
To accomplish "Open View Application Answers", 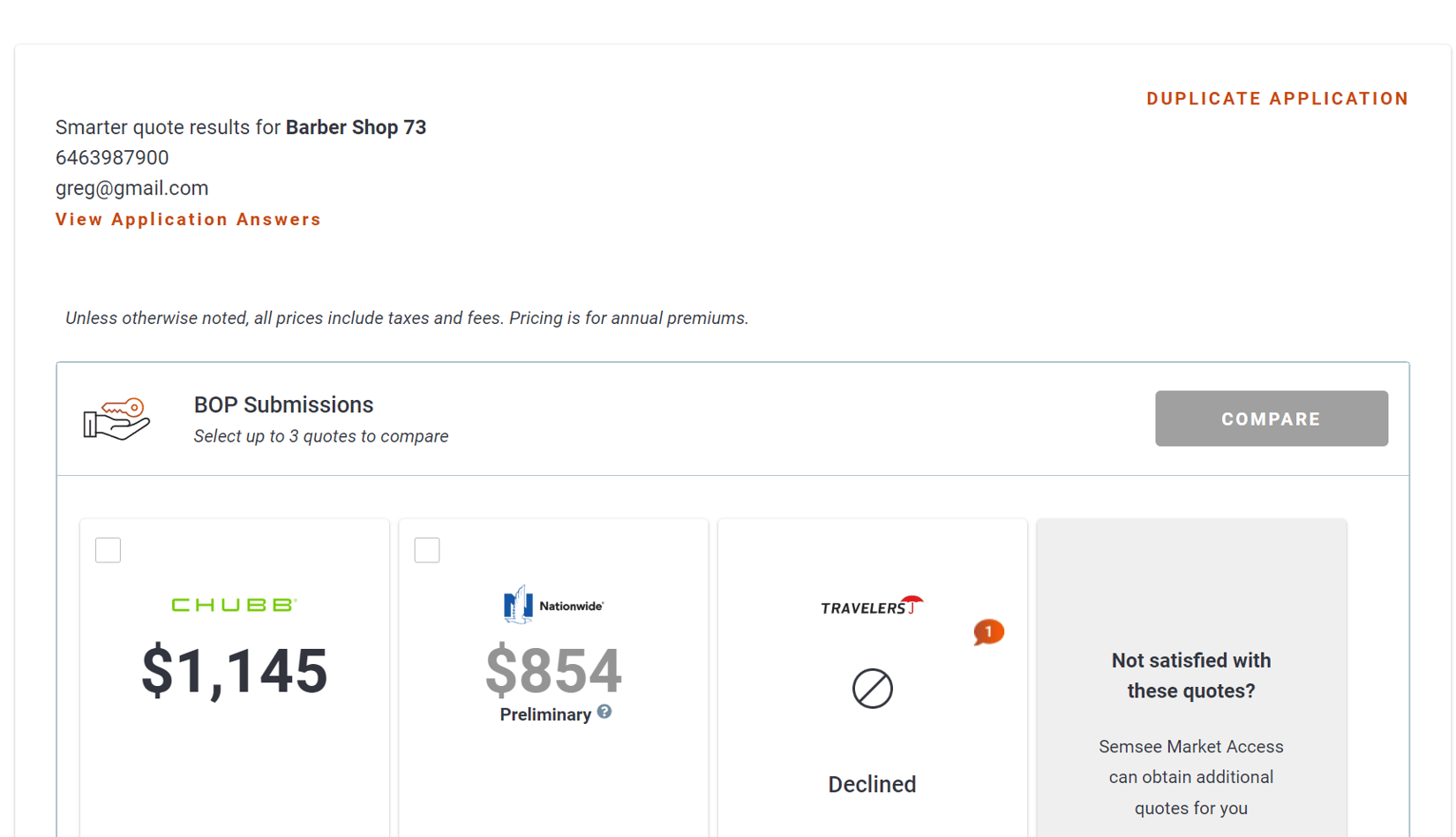I will [x=188, y=220].
